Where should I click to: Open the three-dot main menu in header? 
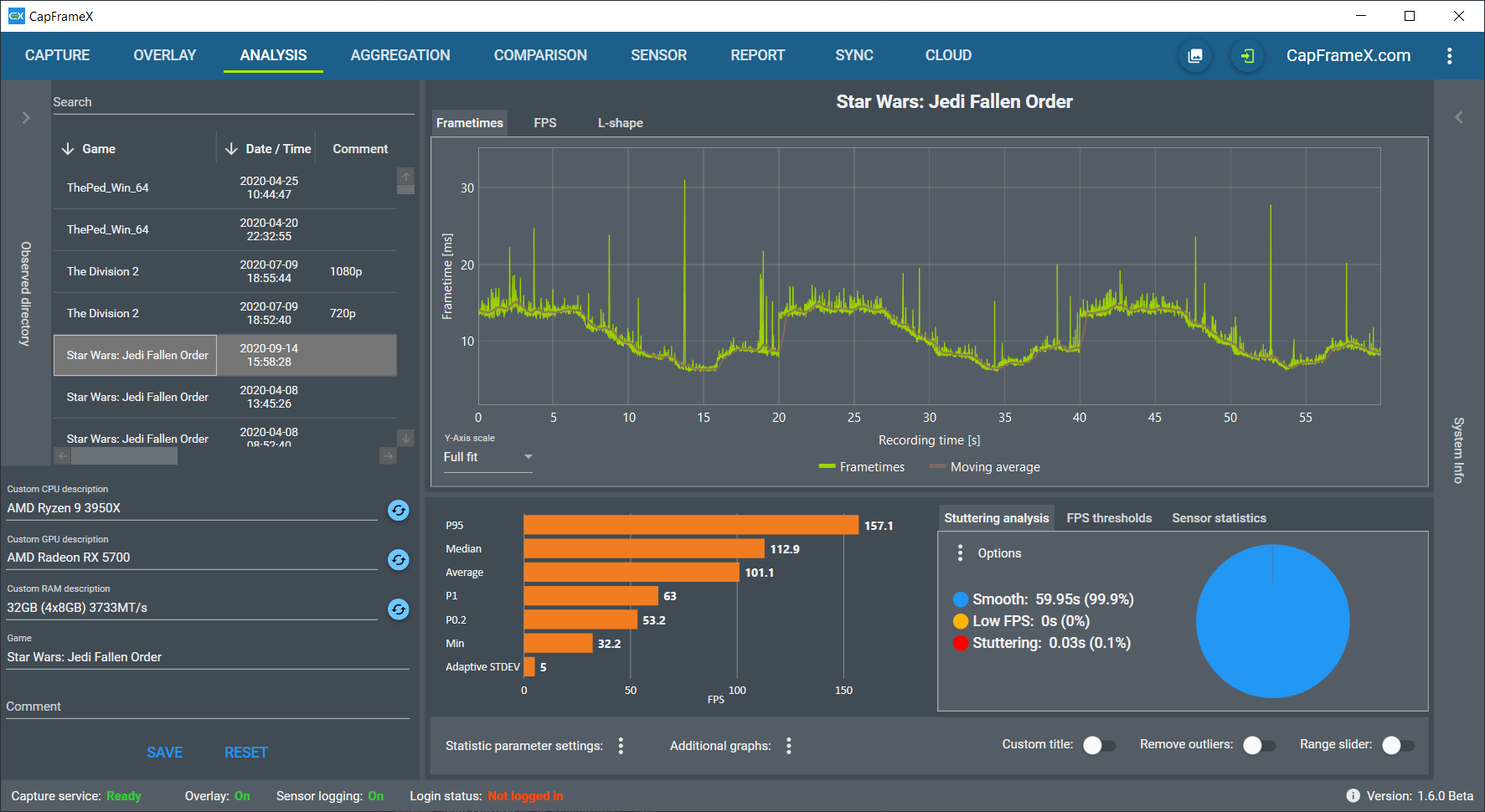[x=1449, y=56]
